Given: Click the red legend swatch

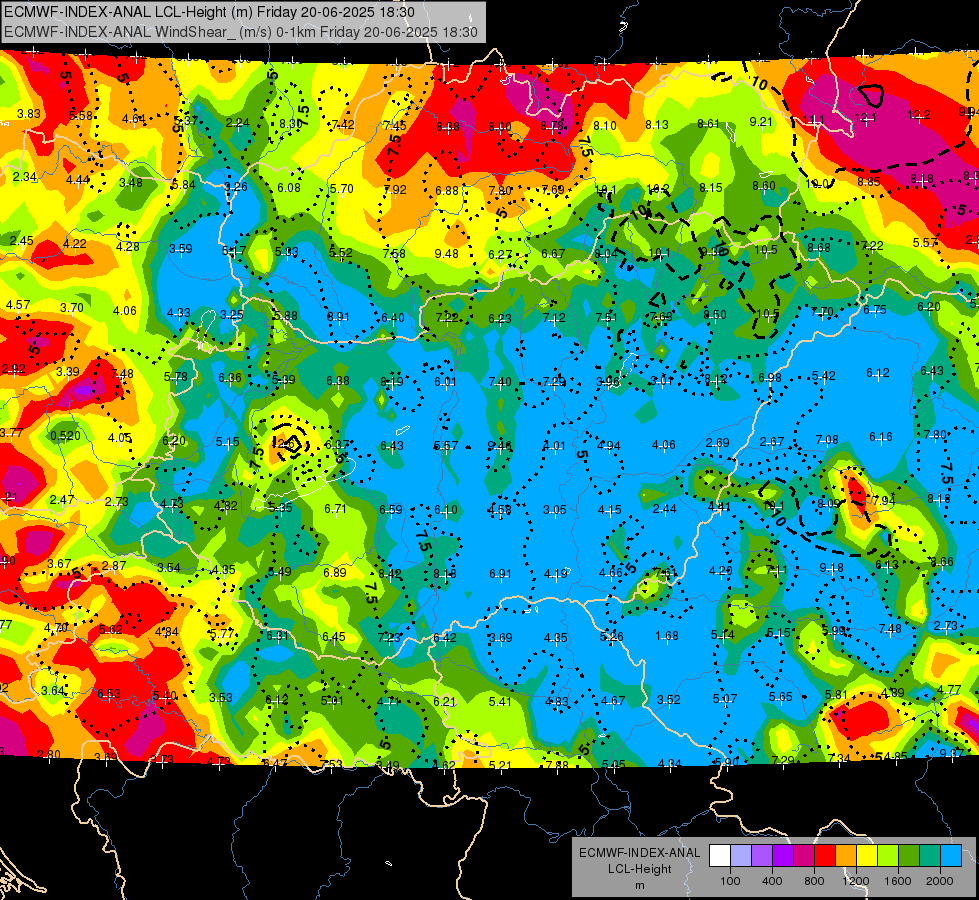Looking at the screenshot, I should click(825, 856).
